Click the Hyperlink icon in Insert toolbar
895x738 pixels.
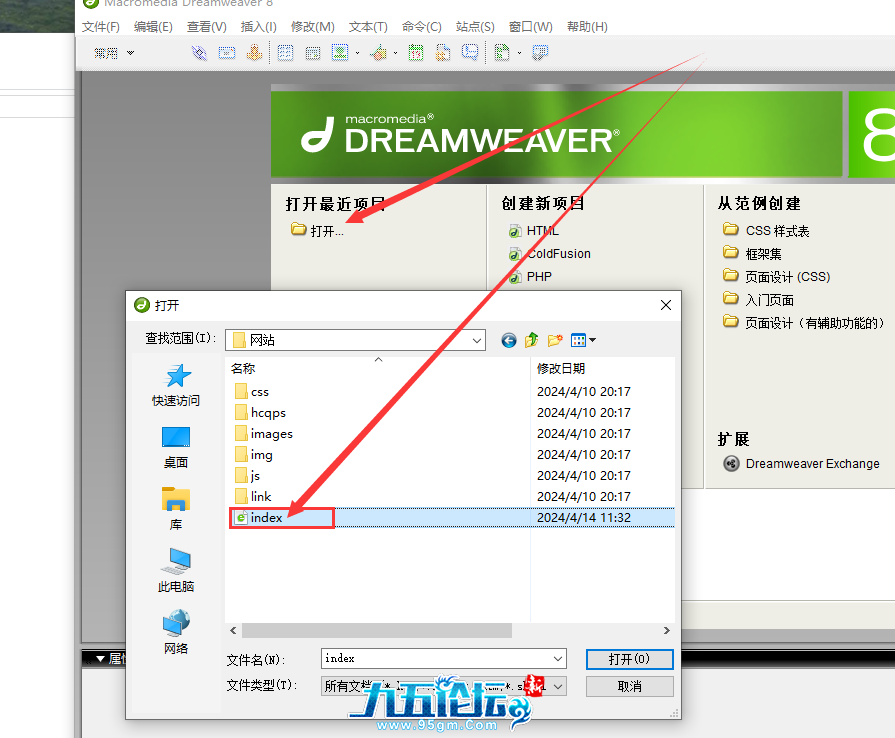(199, 53)
